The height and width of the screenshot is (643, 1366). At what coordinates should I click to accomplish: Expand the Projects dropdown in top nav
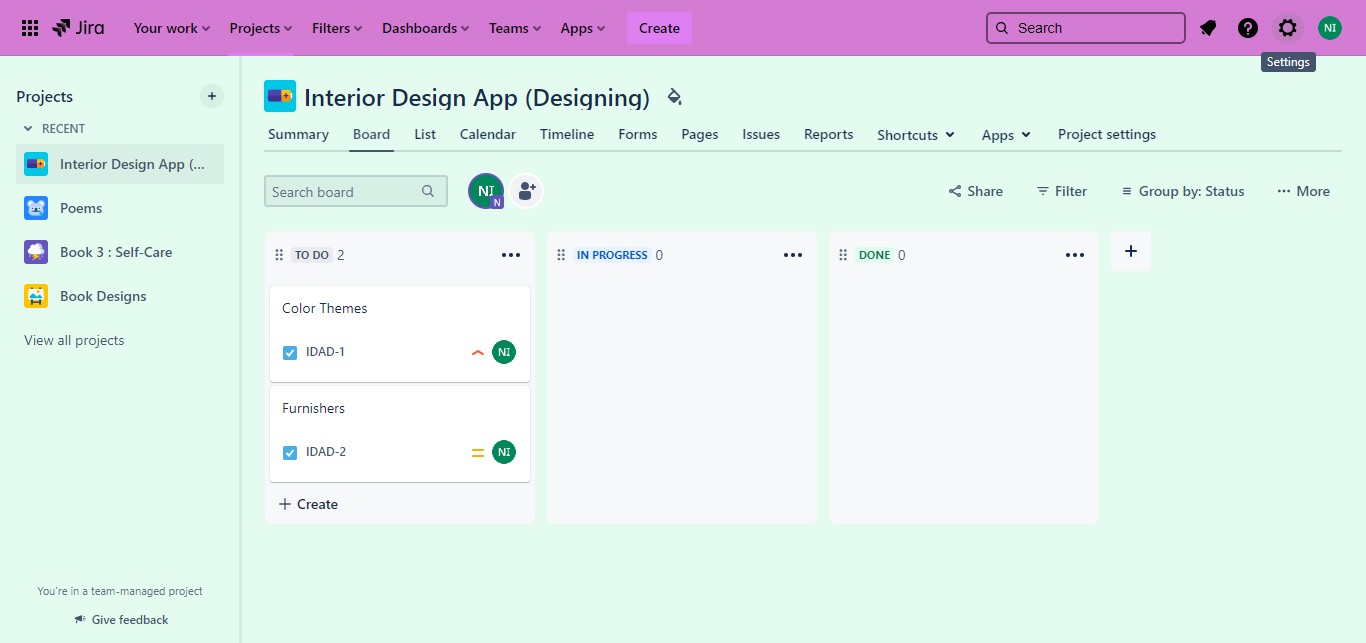point(261,28)
